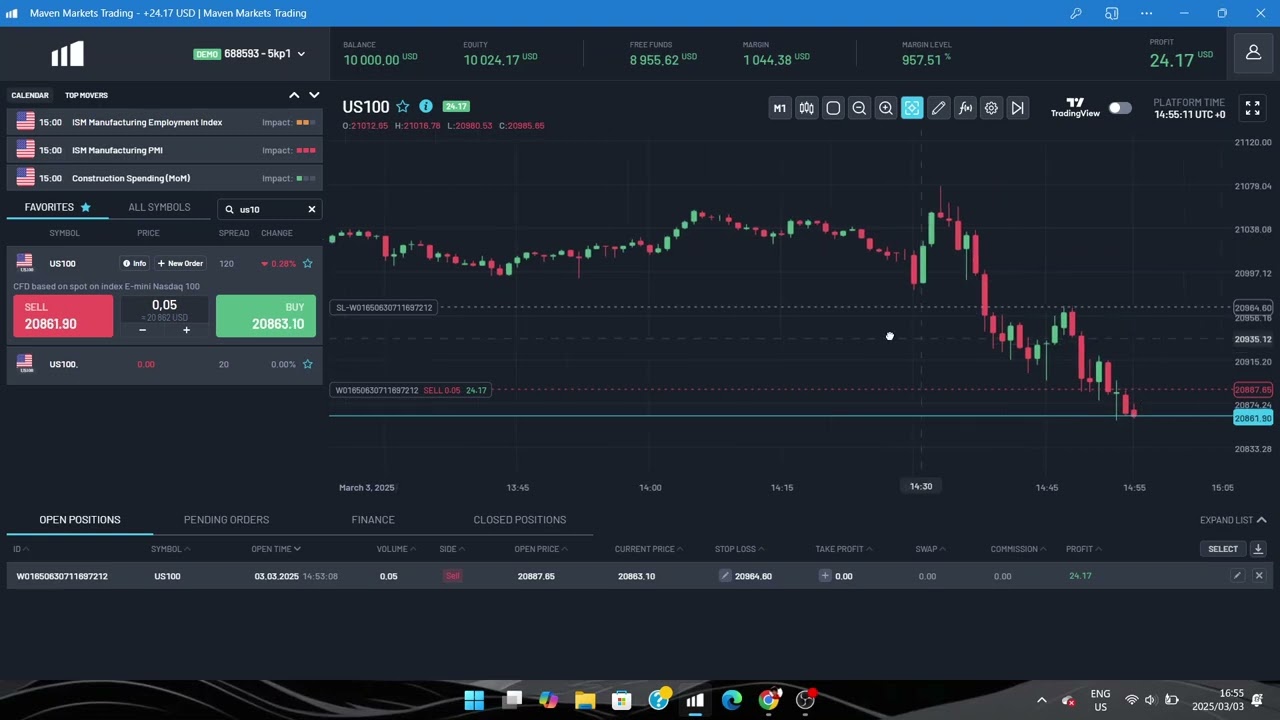Sort positions by Profit column
The height and width of the screenshot is (720, 1280).
[1084, 549]
